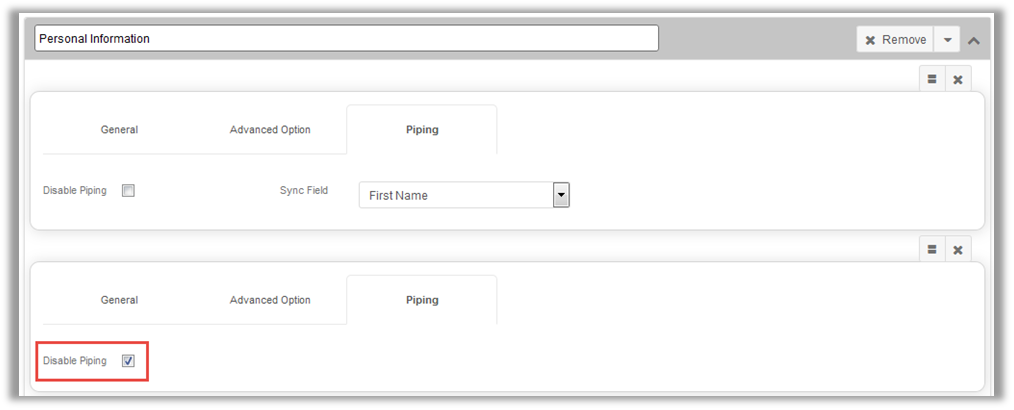
Task: Click the Remove button
Action: [895, 40]
